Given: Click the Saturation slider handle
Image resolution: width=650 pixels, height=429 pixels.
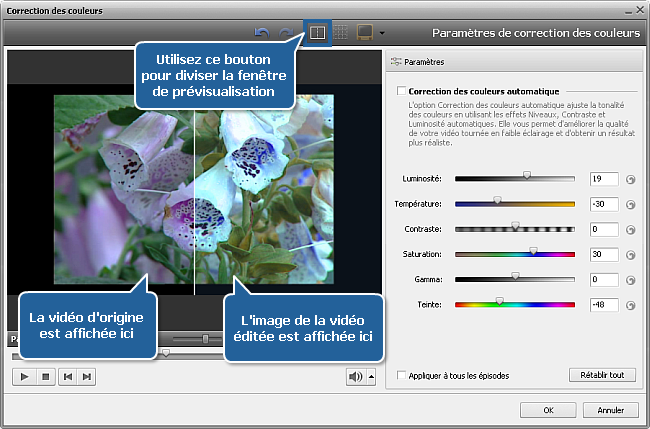Looking at the screenshot, I should click(x=533, y=252).
